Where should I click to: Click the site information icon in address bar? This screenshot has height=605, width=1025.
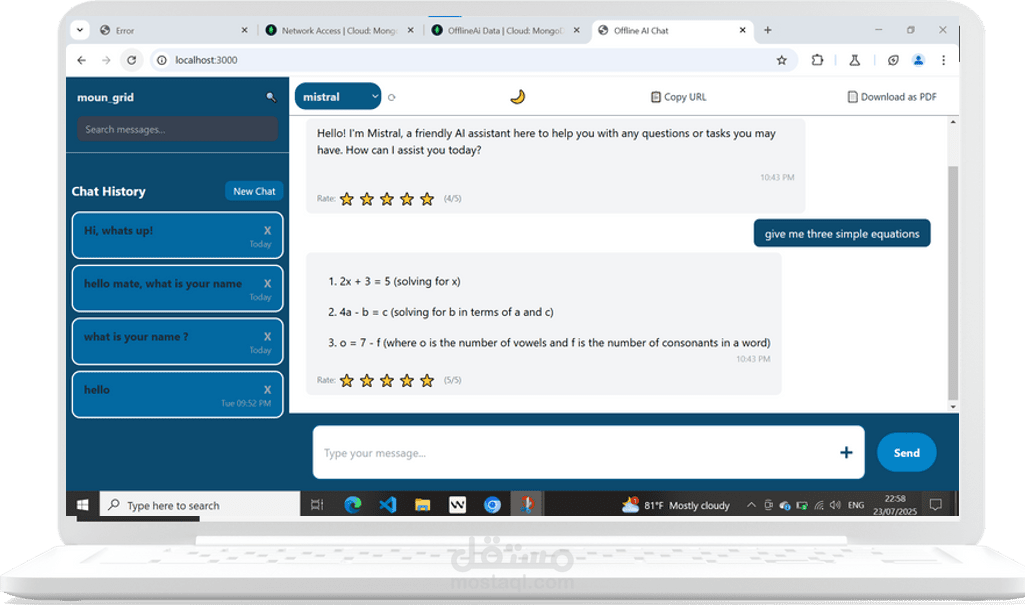point(161,60)
